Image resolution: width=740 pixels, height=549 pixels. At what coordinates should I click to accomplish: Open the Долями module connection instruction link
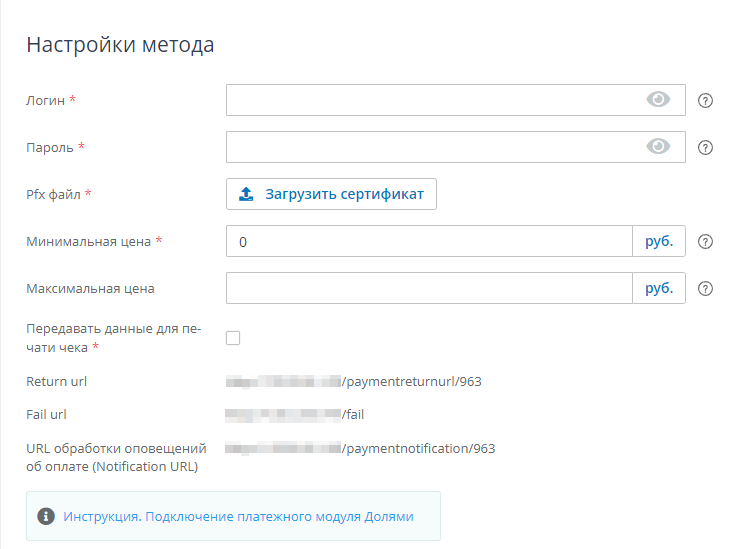pos(238,517)
